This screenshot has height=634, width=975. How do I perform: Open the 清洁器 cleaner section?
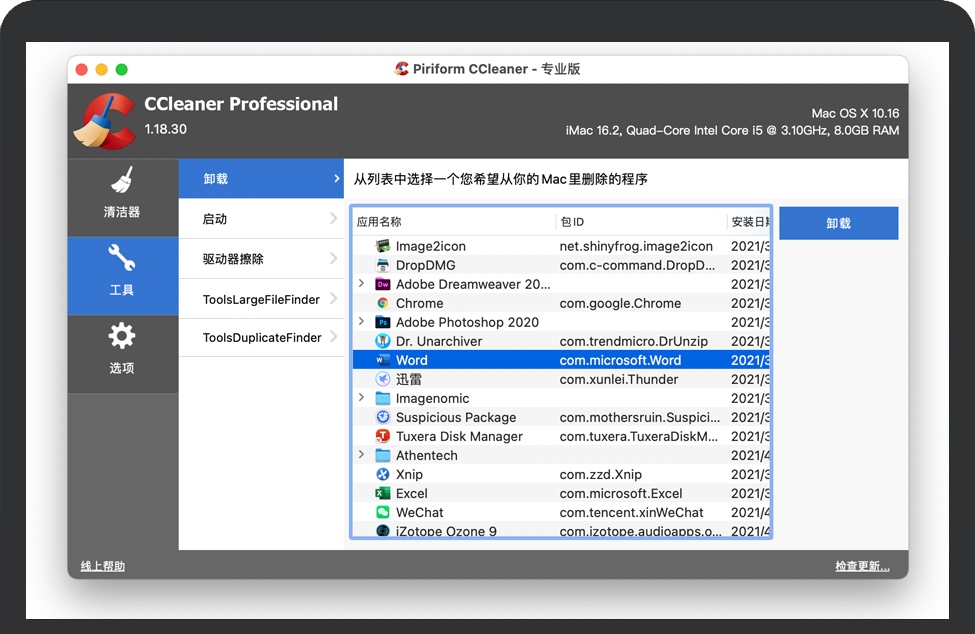(x=122, y=195)
